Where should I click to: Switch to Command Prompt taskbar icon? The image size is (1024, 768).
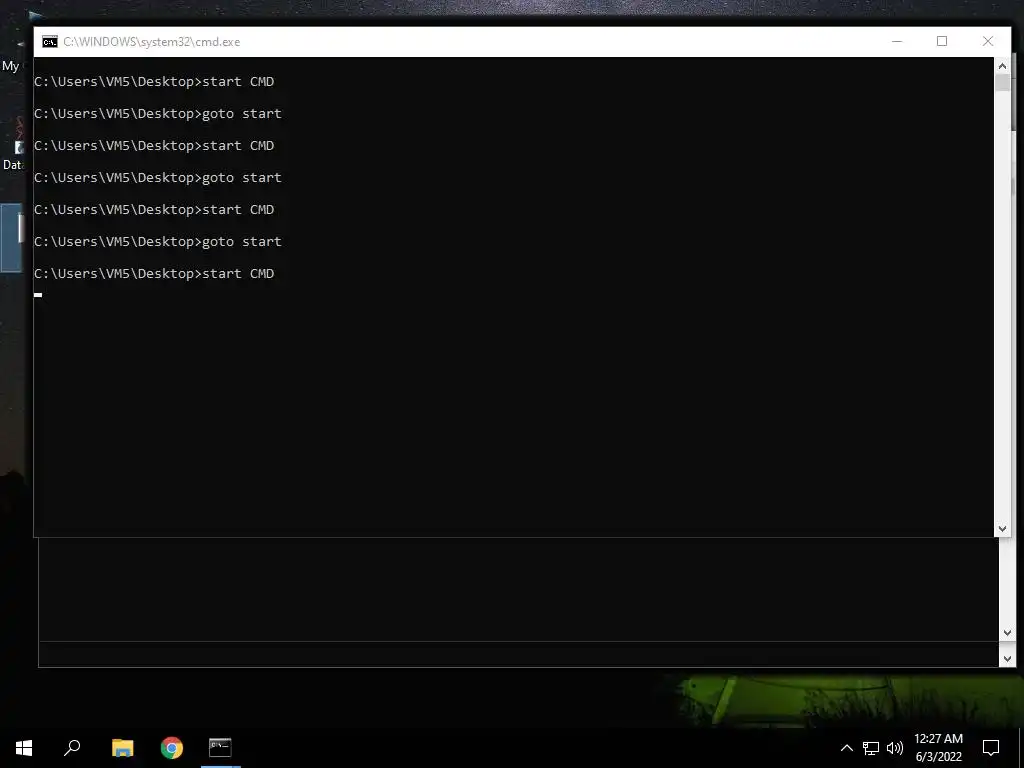click(220, 748)
